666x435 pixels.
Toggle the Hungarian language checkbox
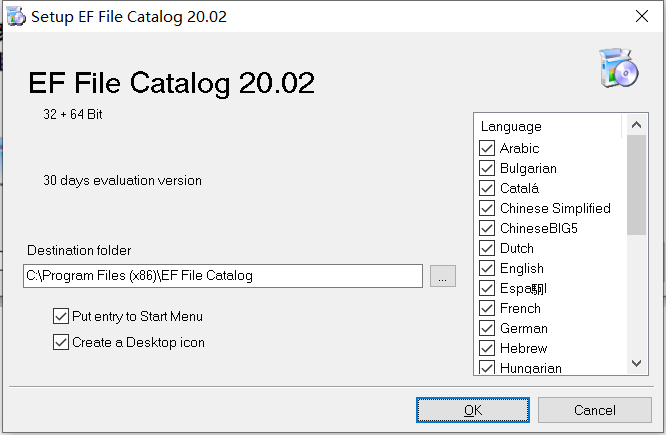coord(487,367)
